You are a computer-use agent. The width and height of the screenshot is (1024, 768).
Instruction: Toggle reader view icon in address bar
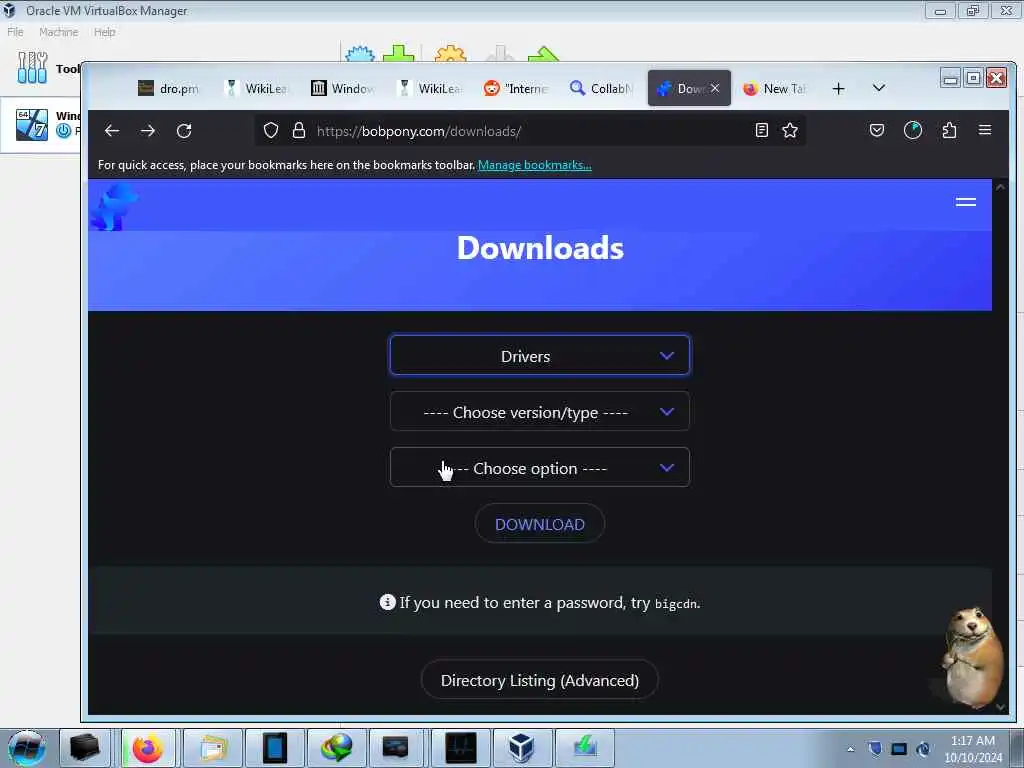[x=761, y=131]
